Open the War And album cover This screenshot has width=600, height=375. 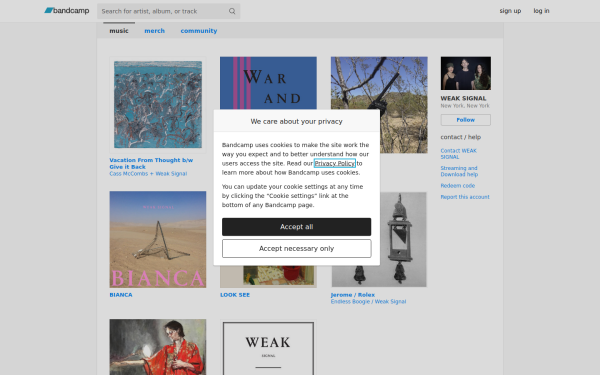(x=268, y=83)
